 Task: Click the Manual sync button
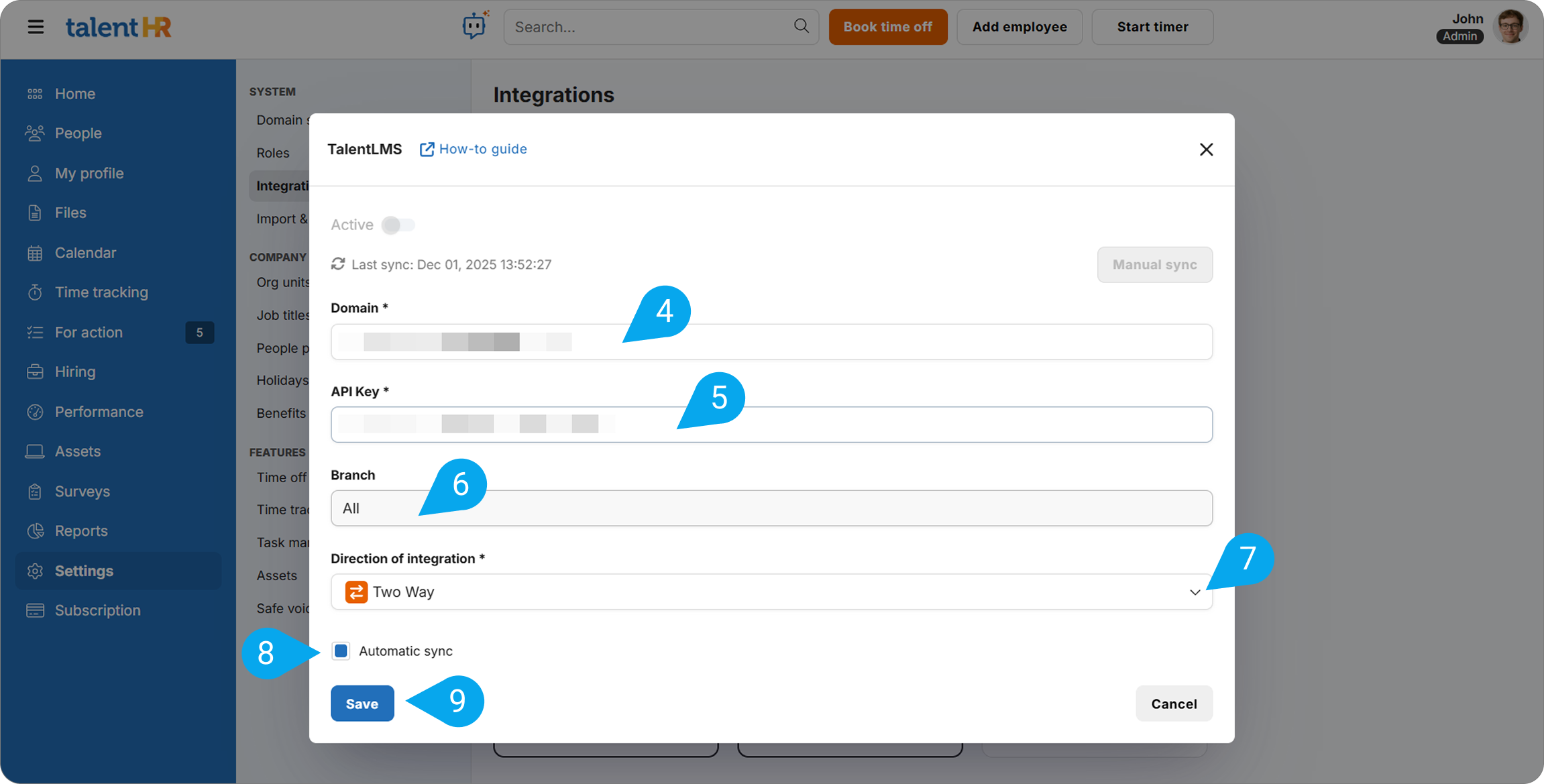point(1154,265)
